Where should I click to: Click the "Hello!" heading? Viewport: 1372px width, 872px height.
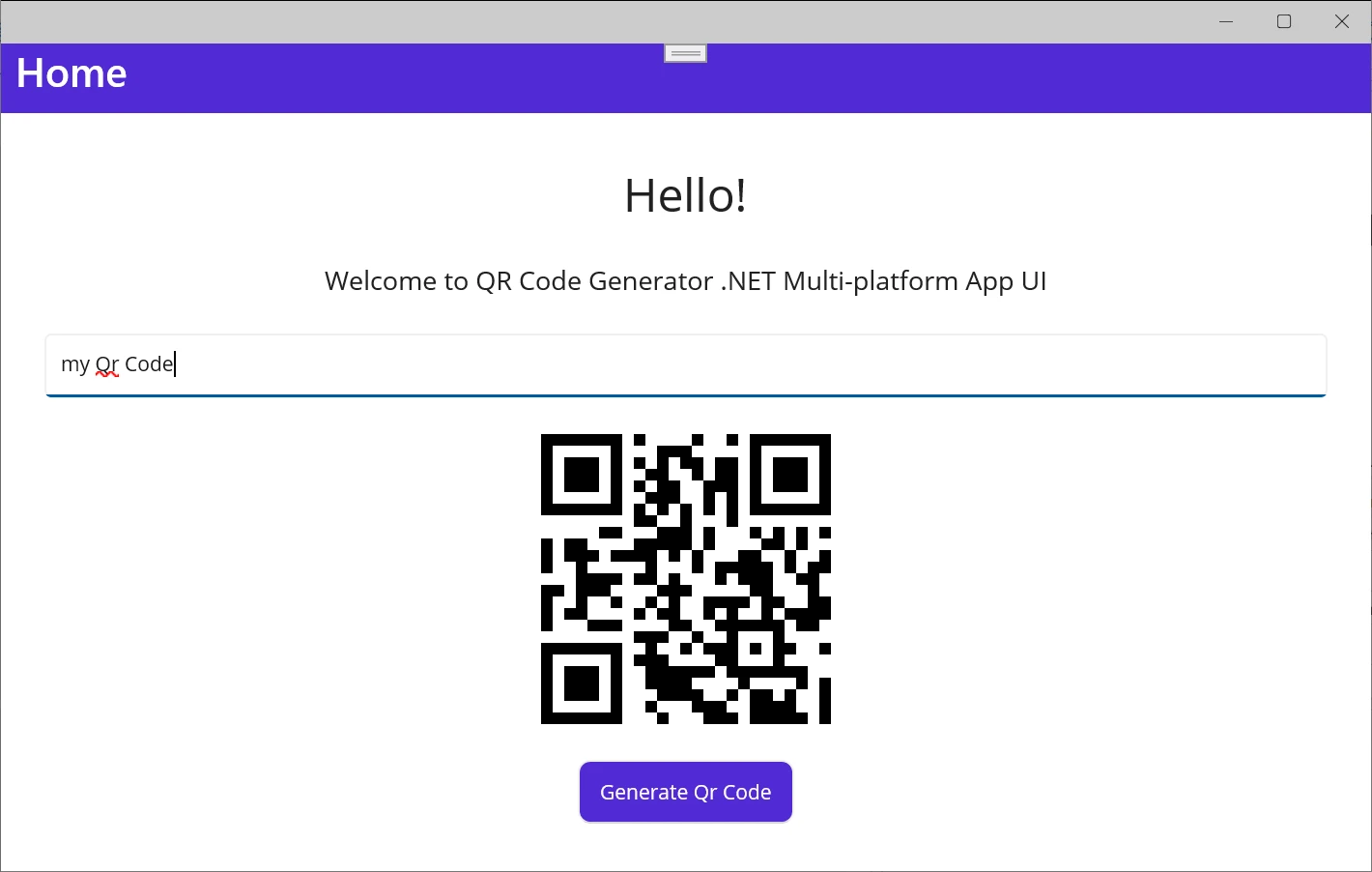(x=685, y=195)
